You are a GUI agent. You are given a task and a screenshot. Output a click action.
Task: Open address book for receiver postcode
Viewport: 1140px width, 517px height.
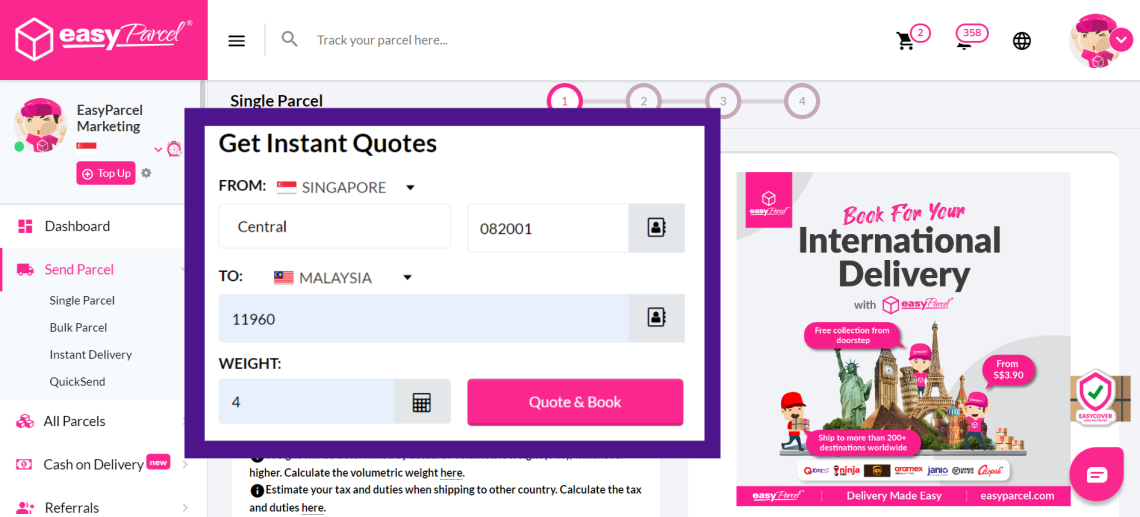click(x=656, y=318)
